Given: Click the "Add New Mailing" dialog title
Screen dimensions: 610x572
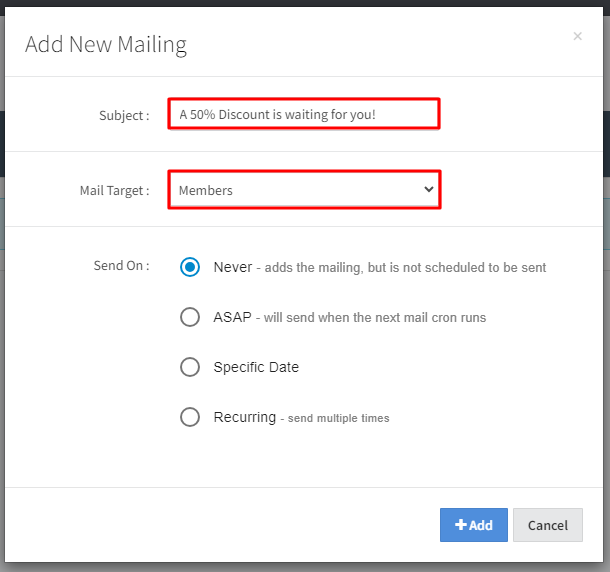Looking at the screenshot, I should click(106, 44).
